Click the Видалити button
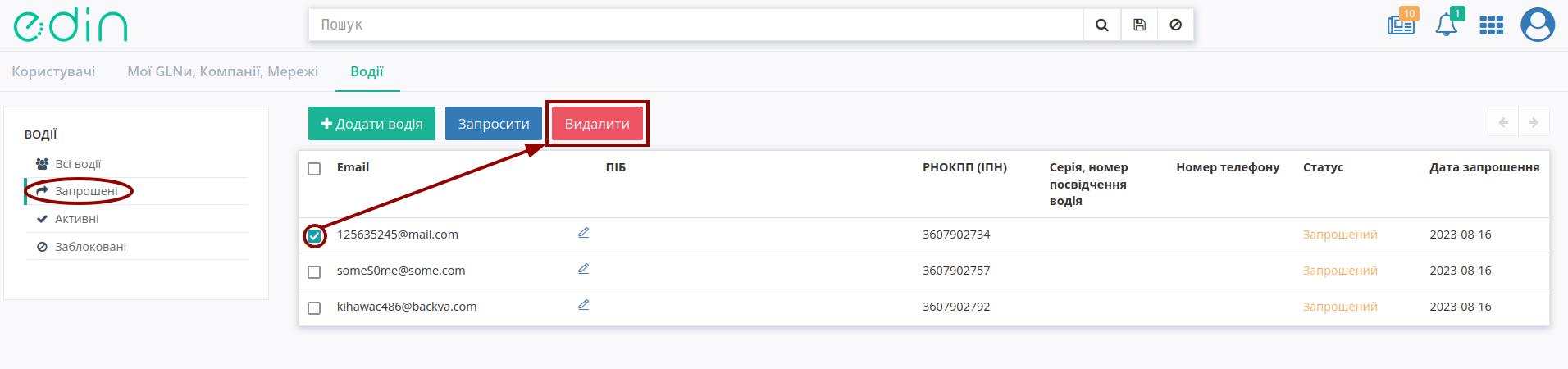Viewport: 1568px width, 369px height. [597, 124]
